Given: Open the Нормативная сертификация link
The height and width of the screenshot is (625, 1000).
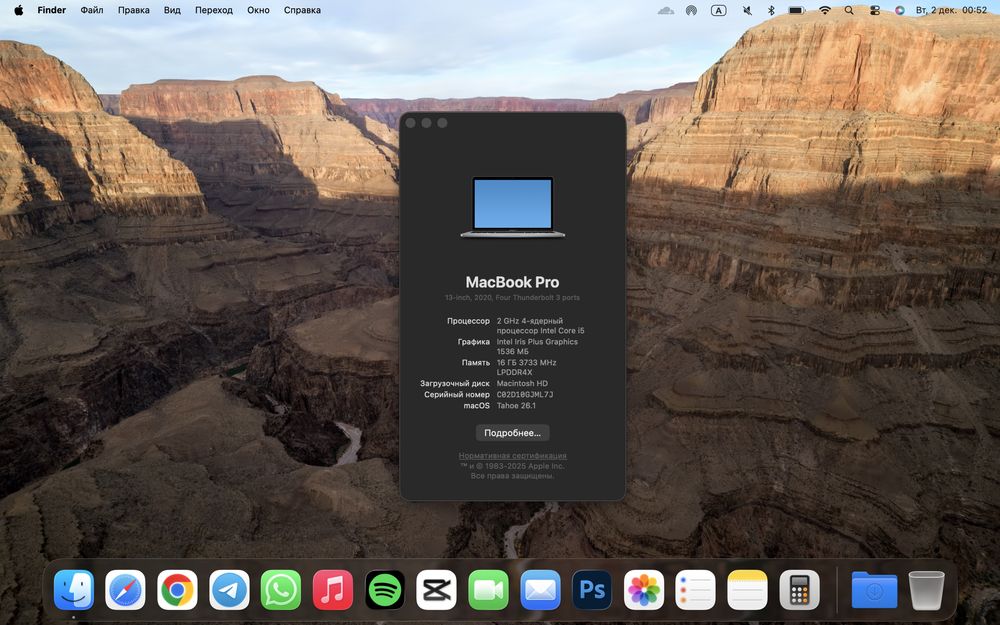Looking at the screenshot, I should (512, 455).
